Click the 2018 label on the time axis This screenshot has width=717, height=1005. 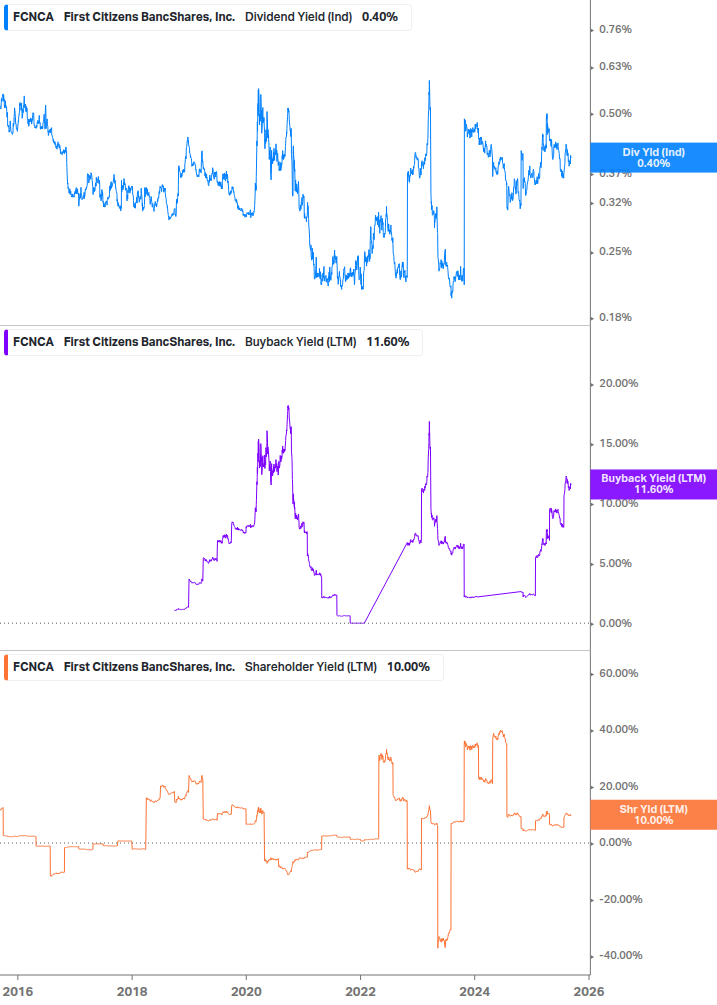click(x=132, y=992)
